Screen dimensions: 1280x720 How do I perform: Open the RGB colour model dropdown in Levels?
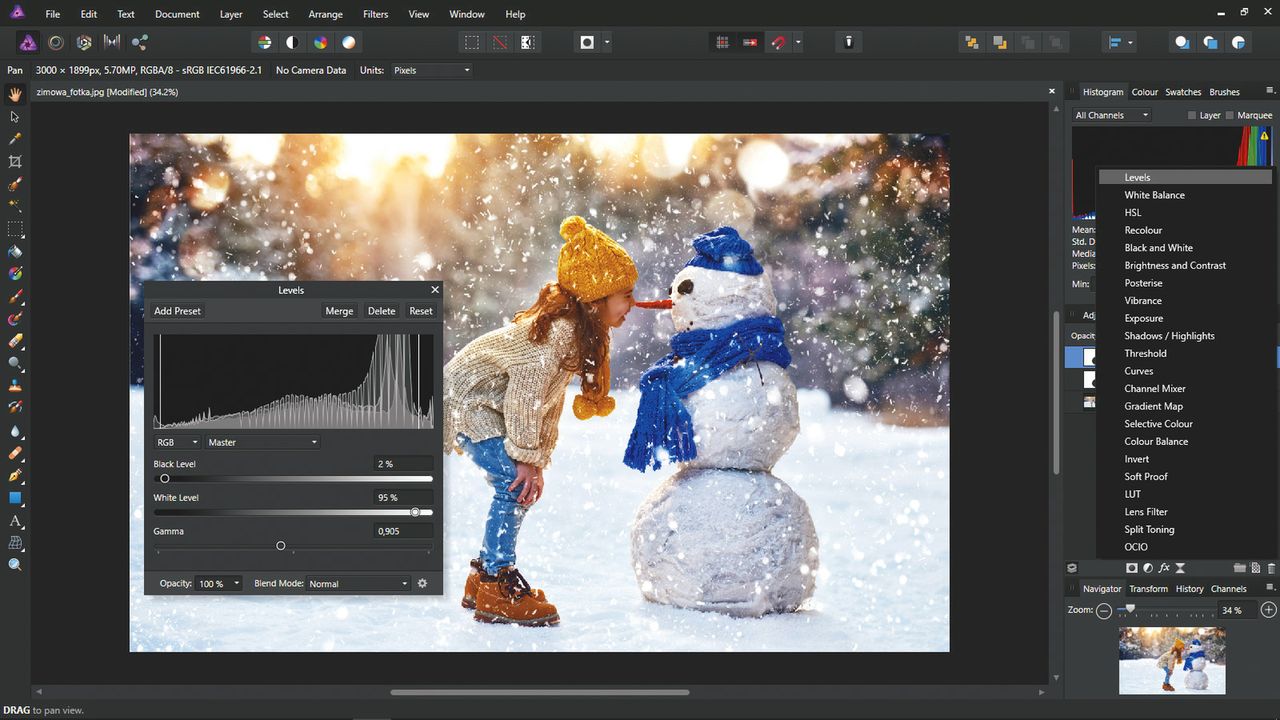177,442
